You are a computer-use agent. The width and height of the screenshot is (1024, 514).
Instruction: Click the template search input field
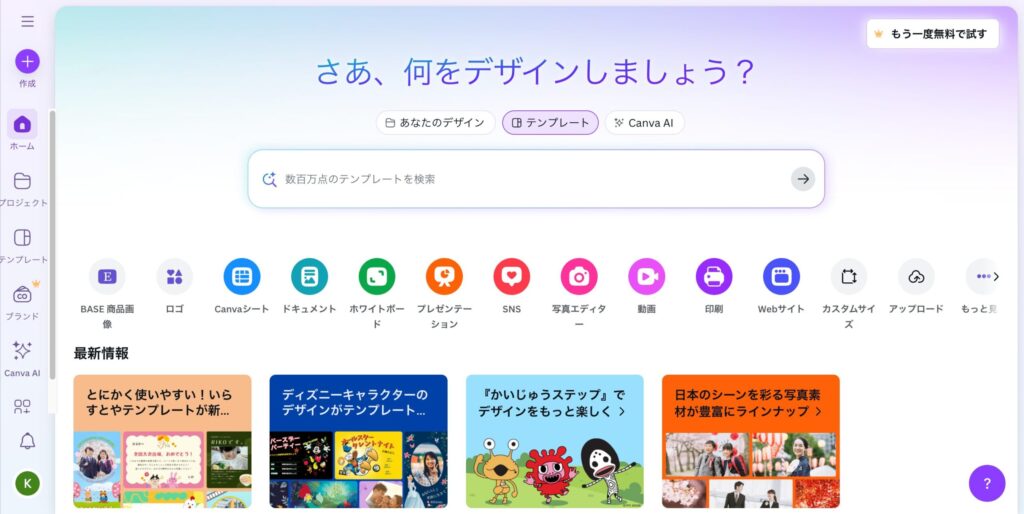[536, 179]
